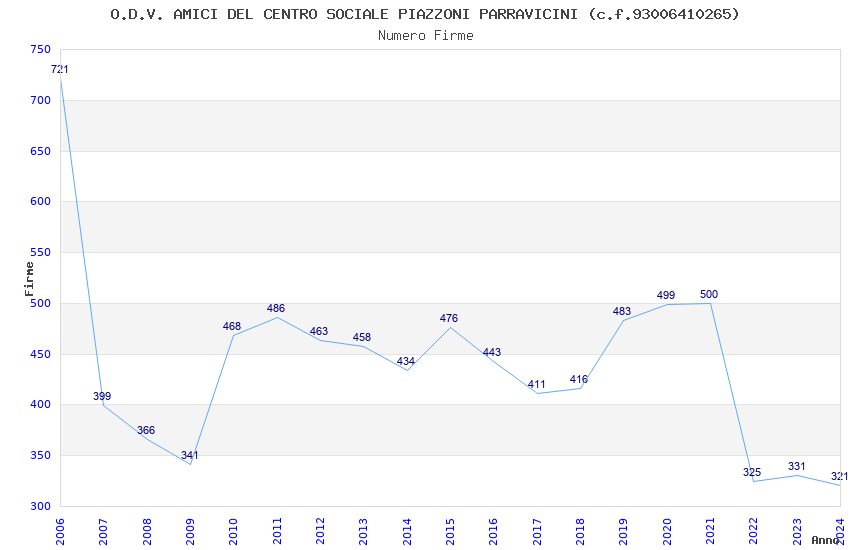Click the subtitle Numero Firme
Screen dimensions: 850x550
coord(426,36)
